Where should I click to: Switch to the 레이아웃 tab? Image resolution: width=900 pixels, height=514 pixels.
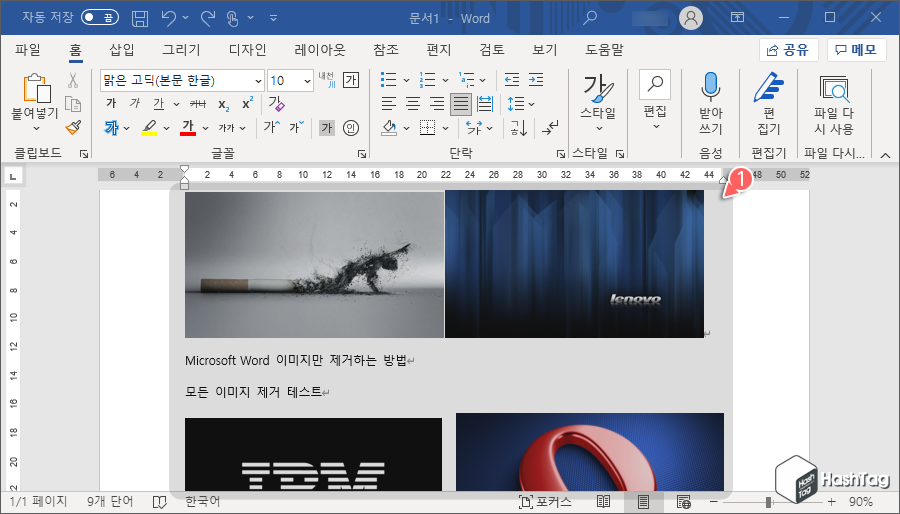(x=320, y=50)
